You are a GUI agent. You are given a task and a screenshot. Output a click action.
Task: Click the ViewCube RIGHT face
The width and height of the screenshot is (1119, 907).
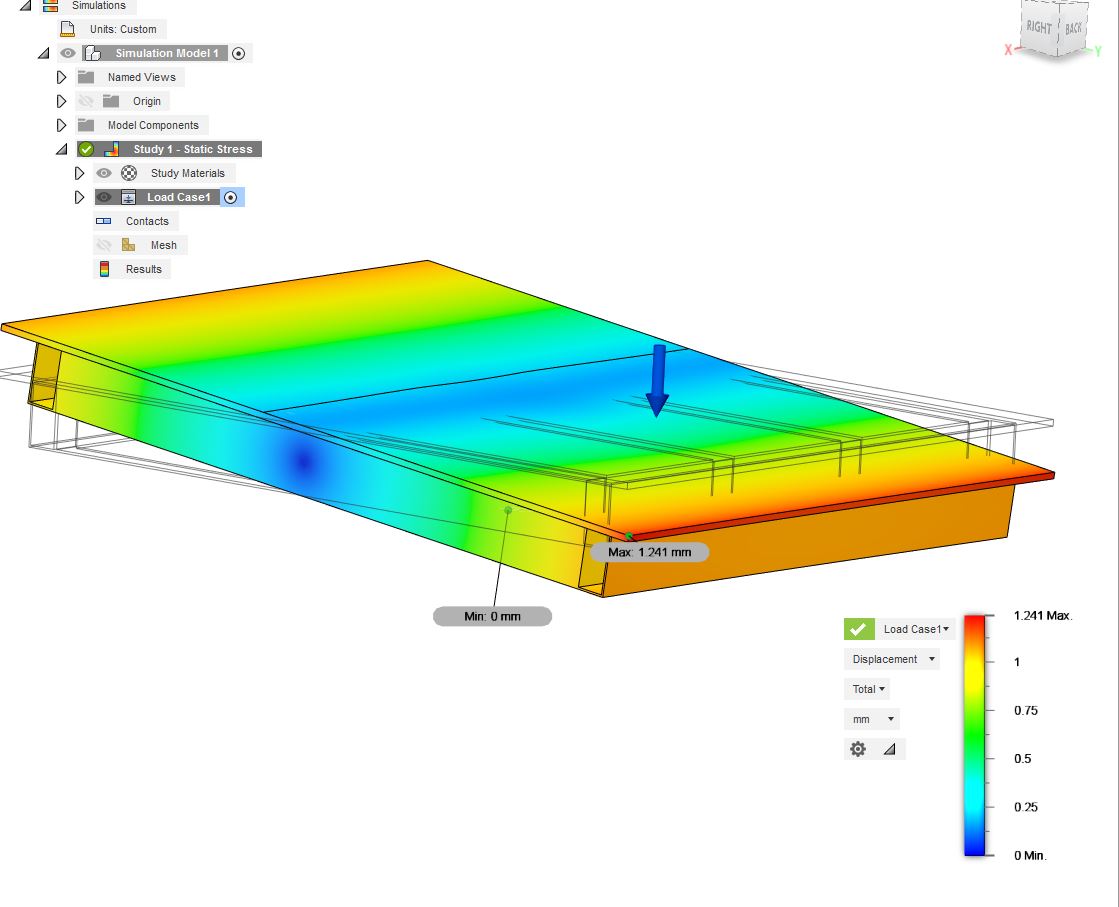(x=1039, y=28)
